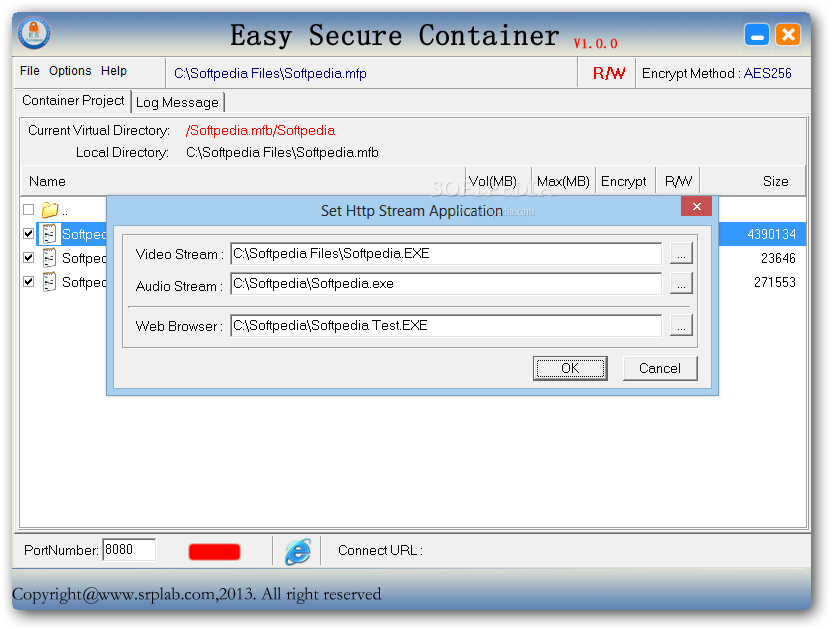Uncheck the checkbox for the 4390134 file
Screen dimensions: 831x630
click(29, 234)
